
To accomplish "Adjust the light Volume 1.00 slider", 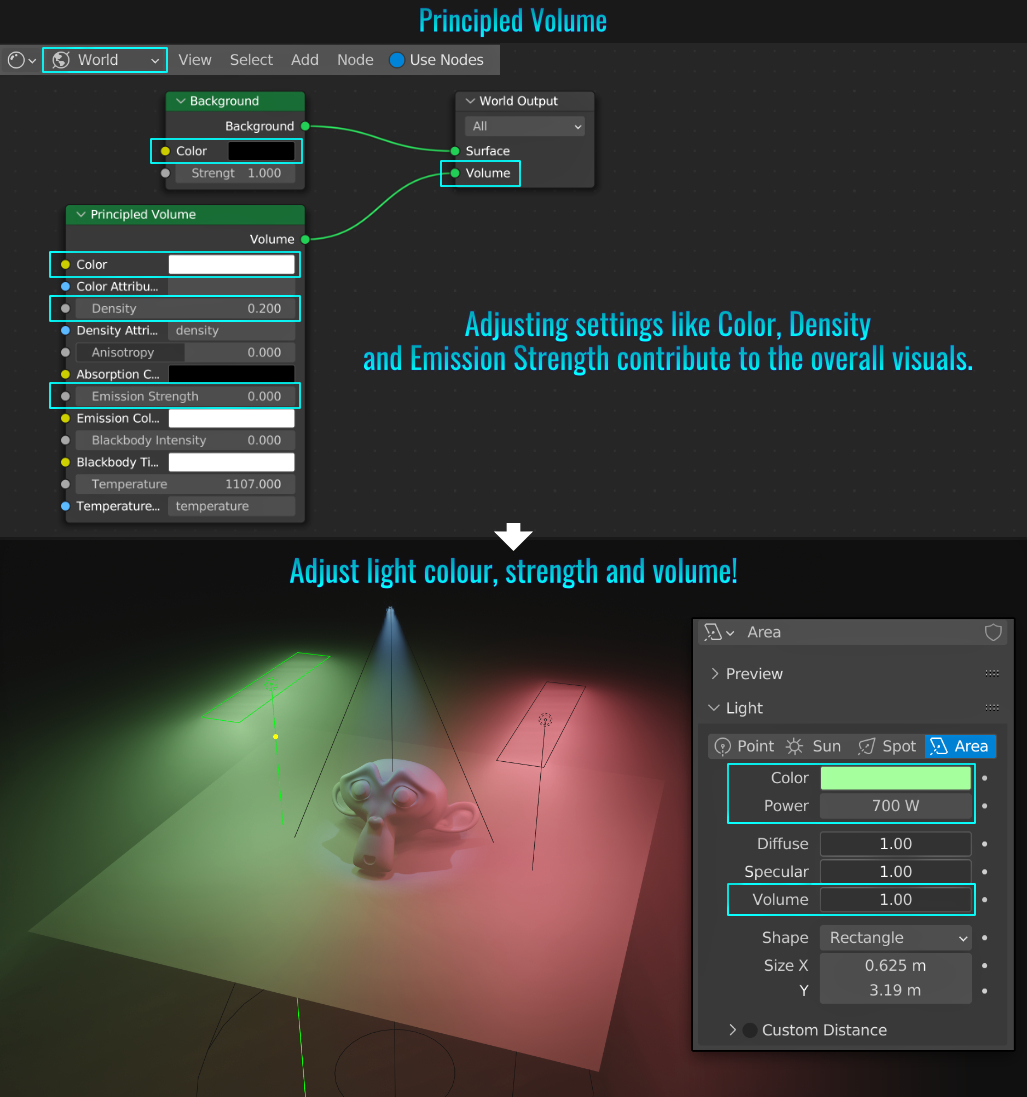I will click(x=895, y=900).
